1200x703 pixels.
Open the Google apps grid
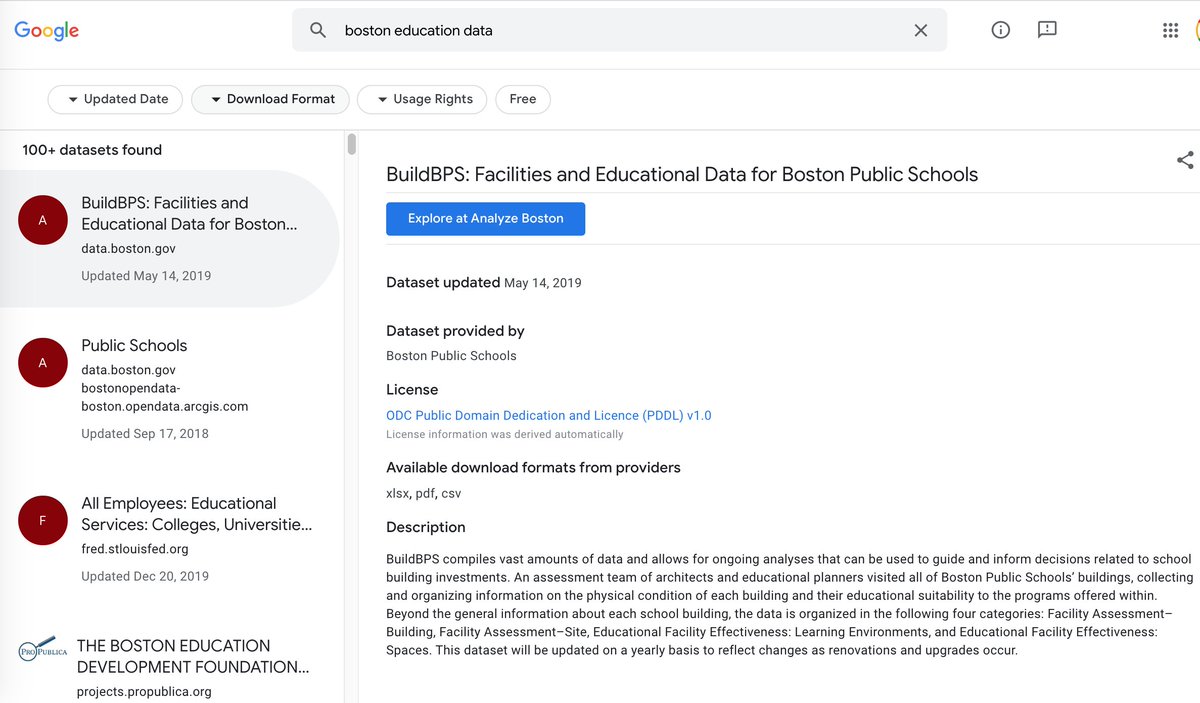tap(1170, 30)
